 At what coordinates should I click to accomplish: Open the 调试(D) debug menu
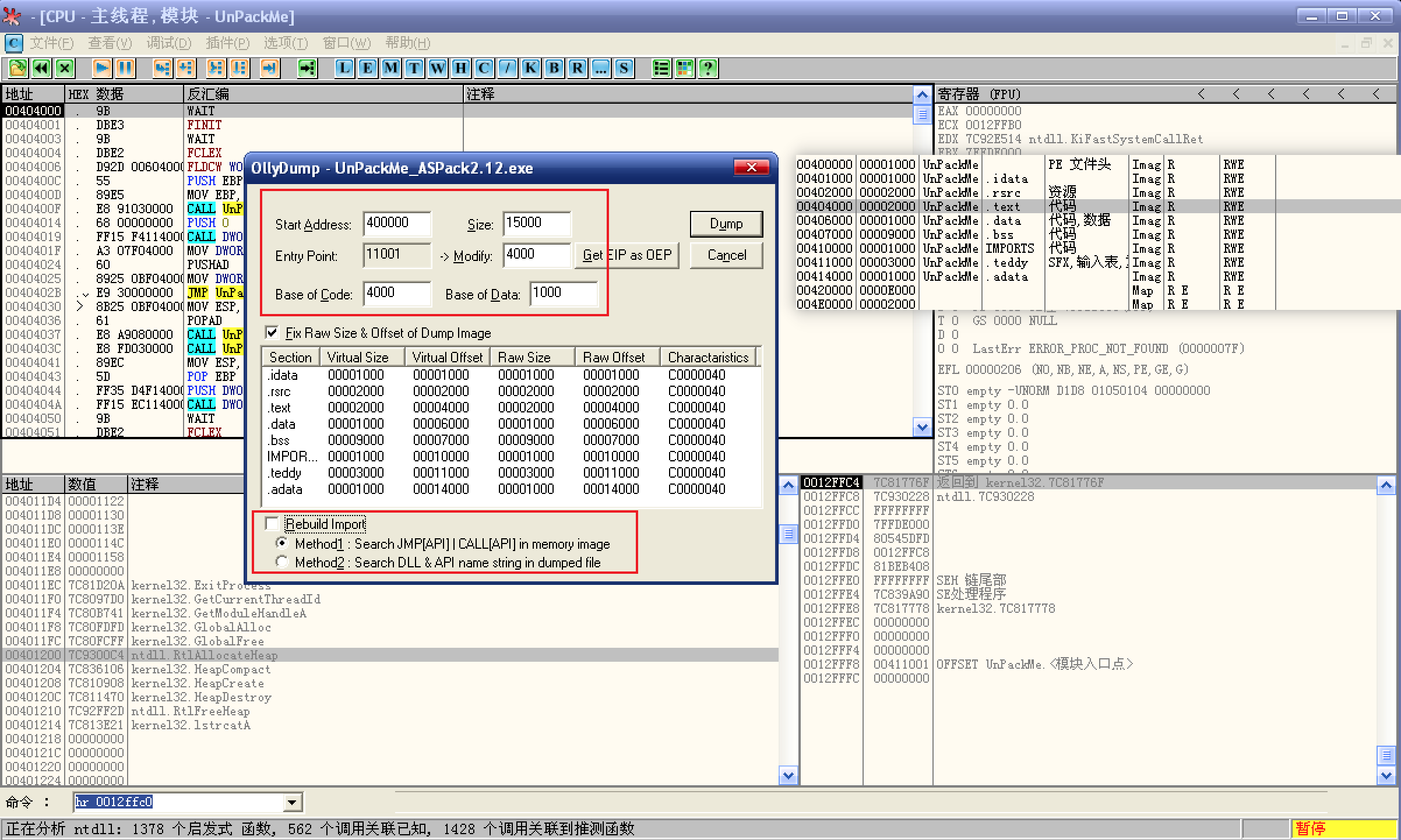point(168,43)
